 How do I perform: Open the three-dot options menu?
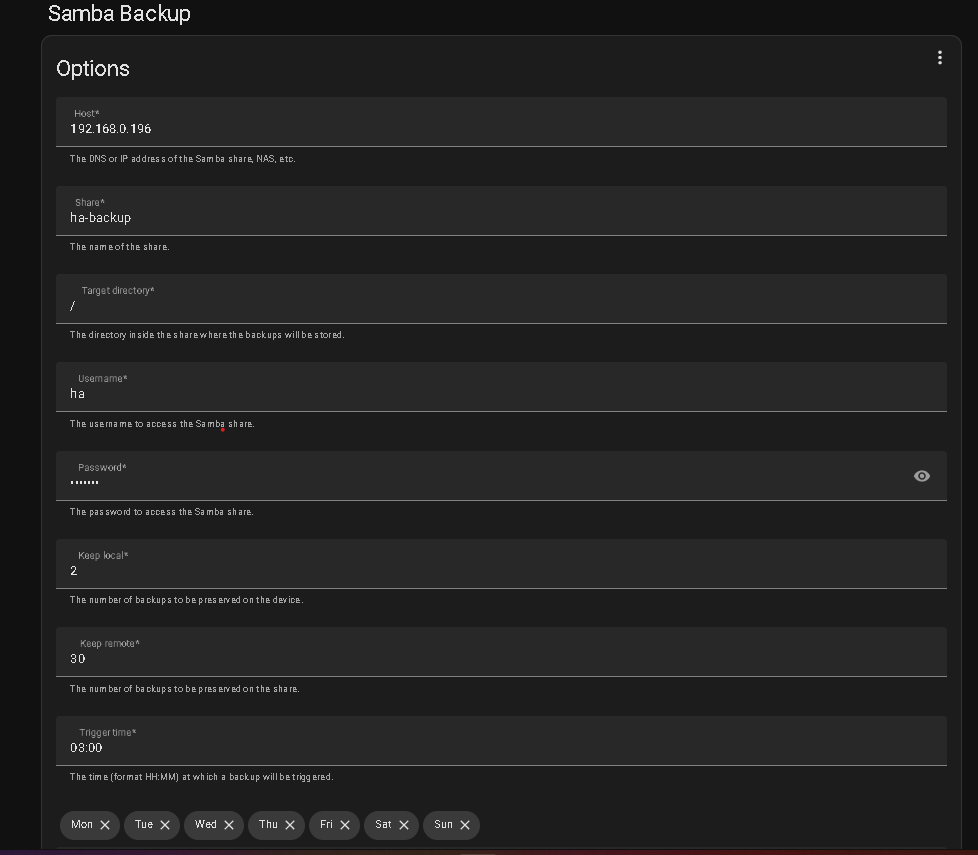[939, 58]
